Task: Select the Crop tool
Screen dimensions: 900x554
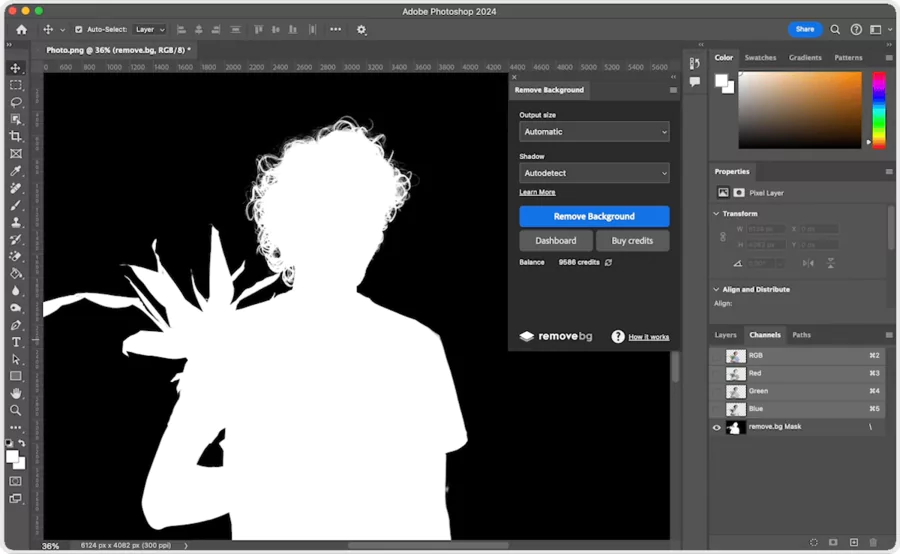Action: 16,136
